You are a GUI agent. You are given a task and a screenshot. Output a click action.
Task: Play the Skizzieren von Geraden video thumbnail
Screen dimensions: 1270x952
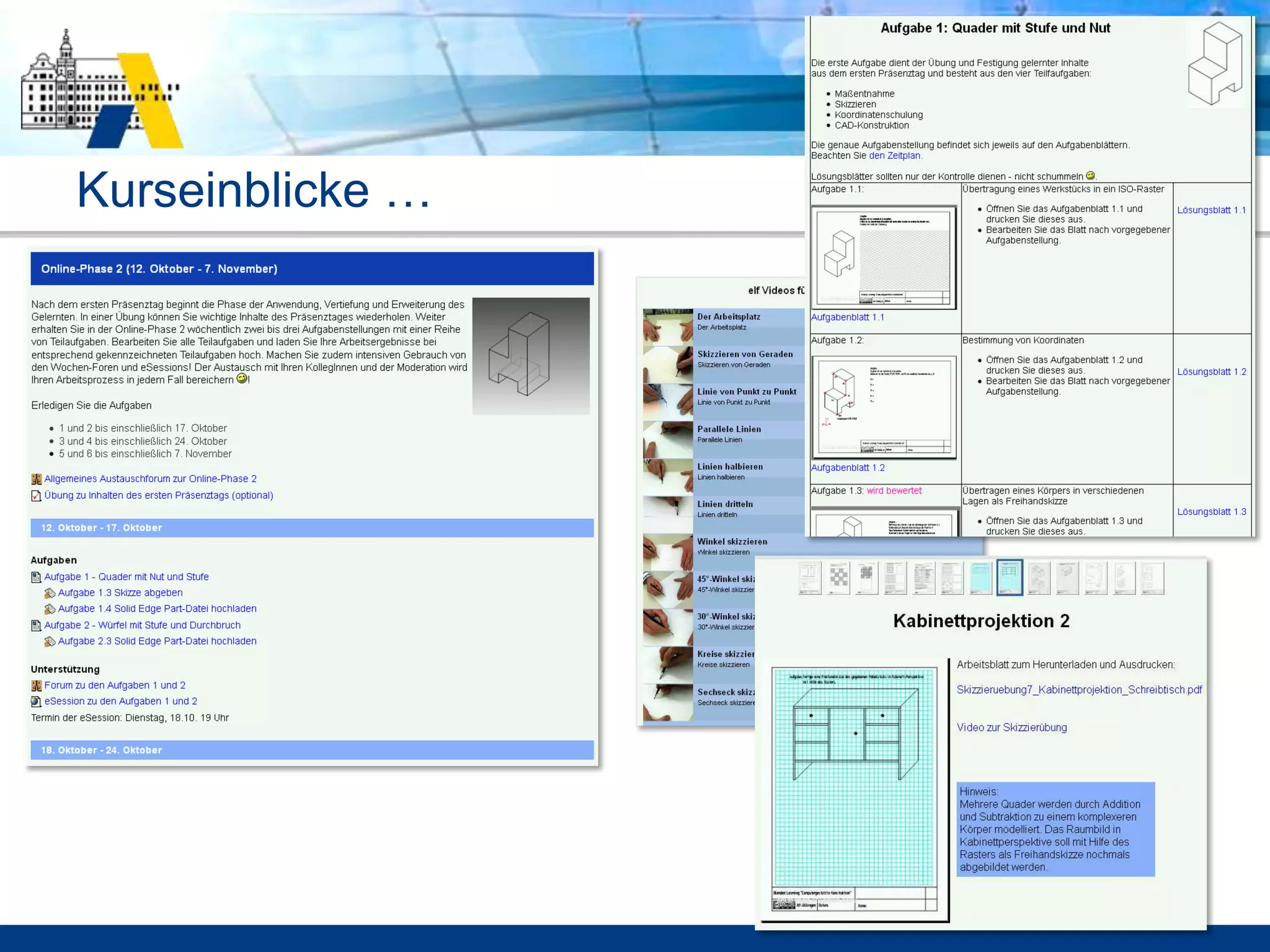click(x=668, y=364)
